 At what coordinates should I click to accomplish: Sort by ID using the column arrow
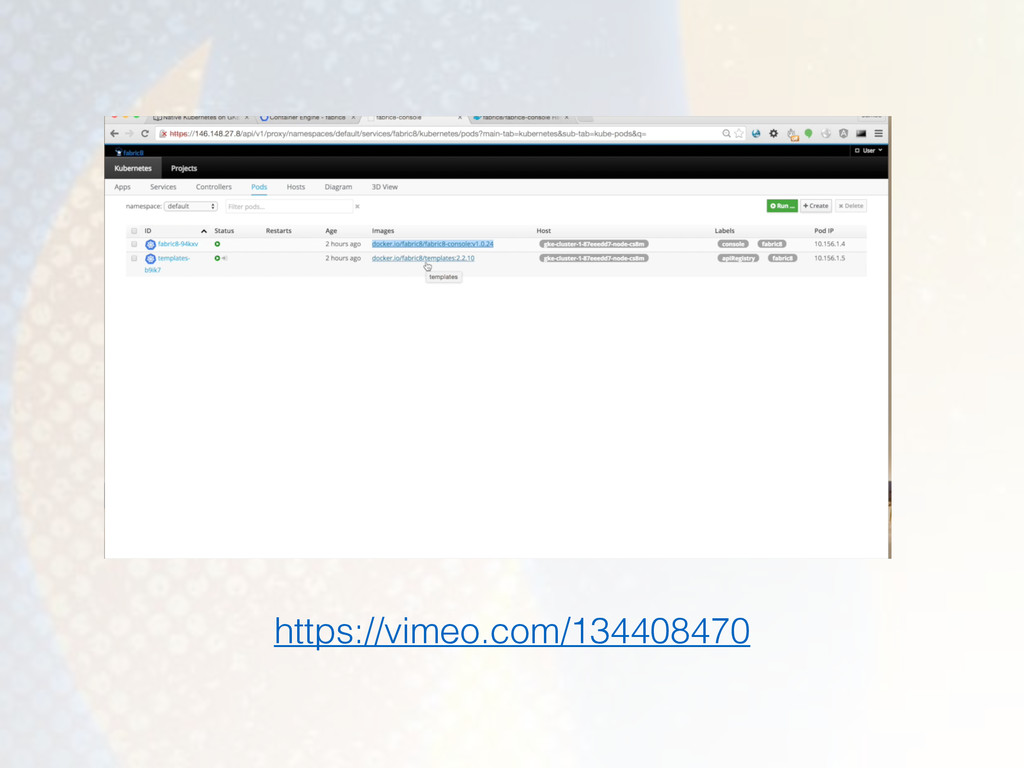[204, 231]
